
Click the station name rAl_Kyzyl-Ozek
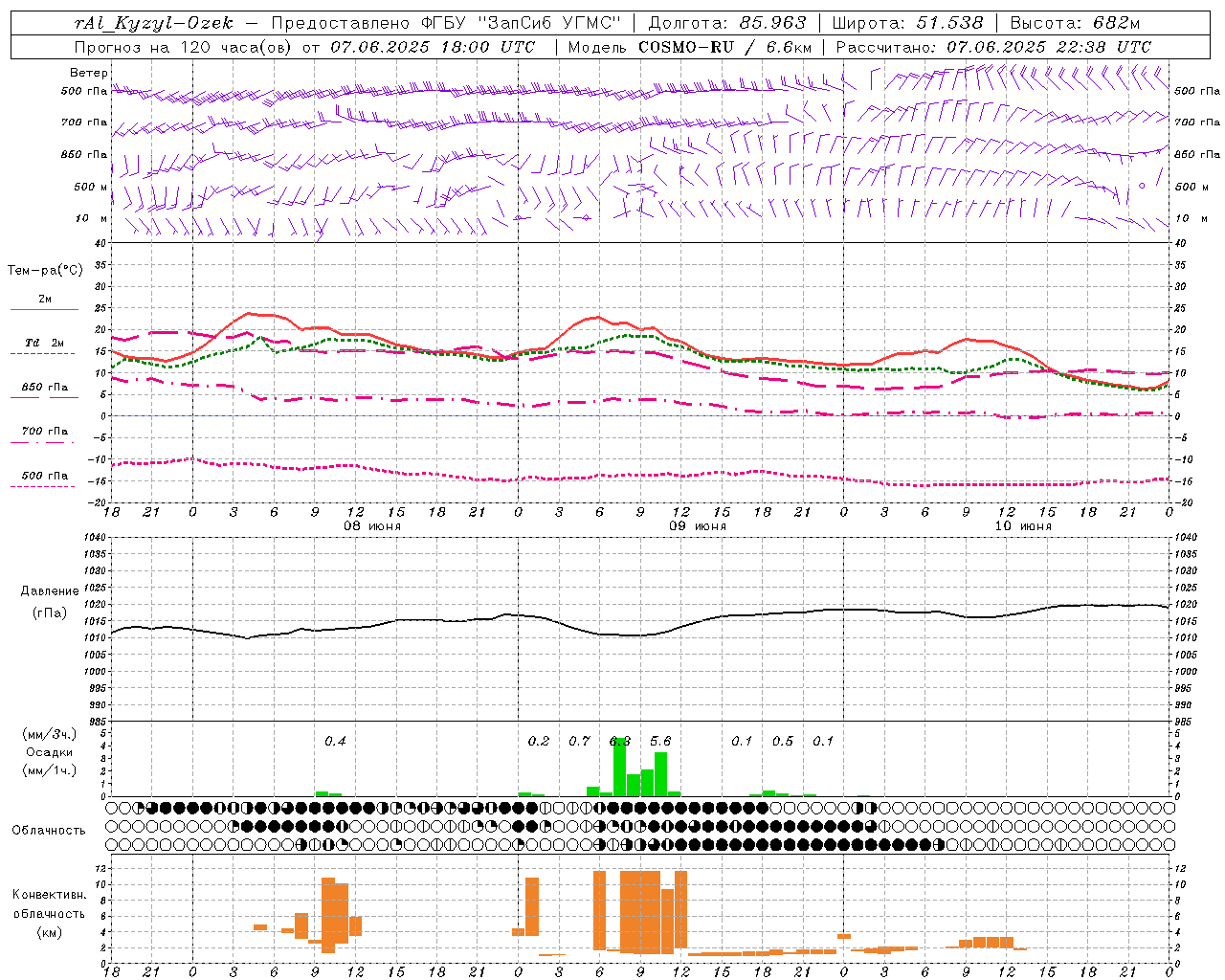[x=152, y=23]
